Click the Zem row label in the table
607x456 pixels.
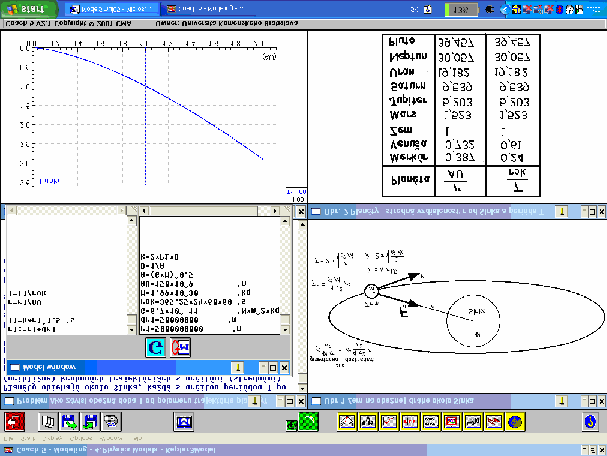(401, 130)
